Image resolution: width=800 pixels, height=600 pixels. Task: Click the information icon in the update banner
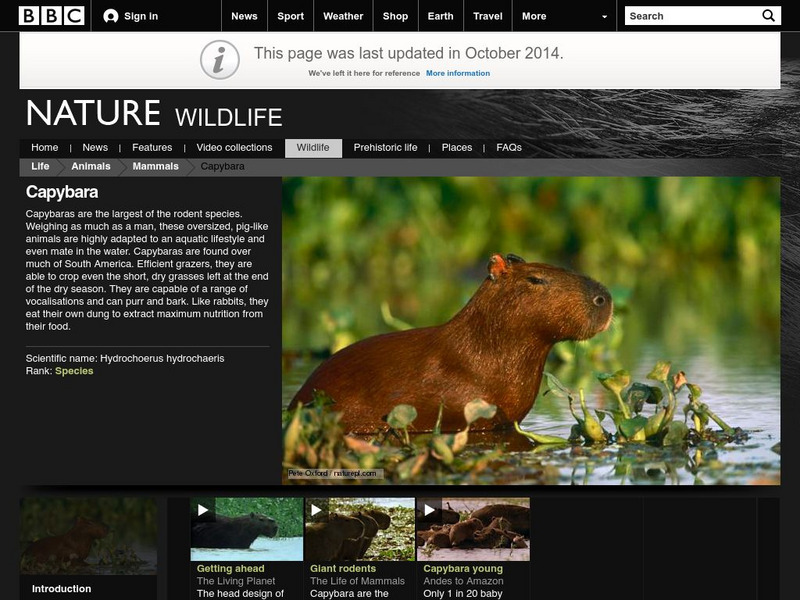click(x=219, y=58)
